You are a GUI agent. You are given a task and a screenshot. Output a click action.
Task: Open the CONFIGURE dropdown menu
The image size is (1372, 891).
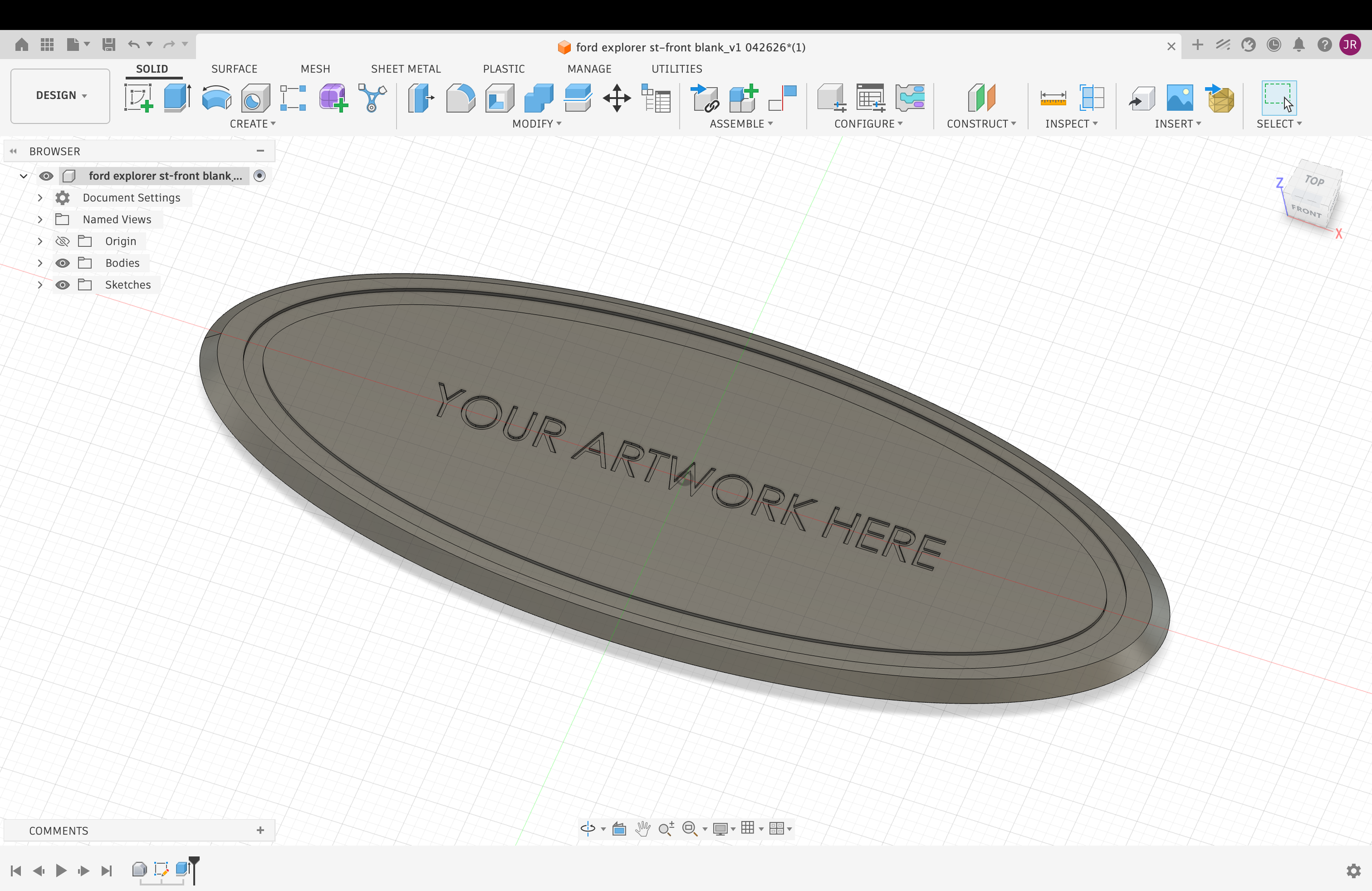click(x=868, y=124)
